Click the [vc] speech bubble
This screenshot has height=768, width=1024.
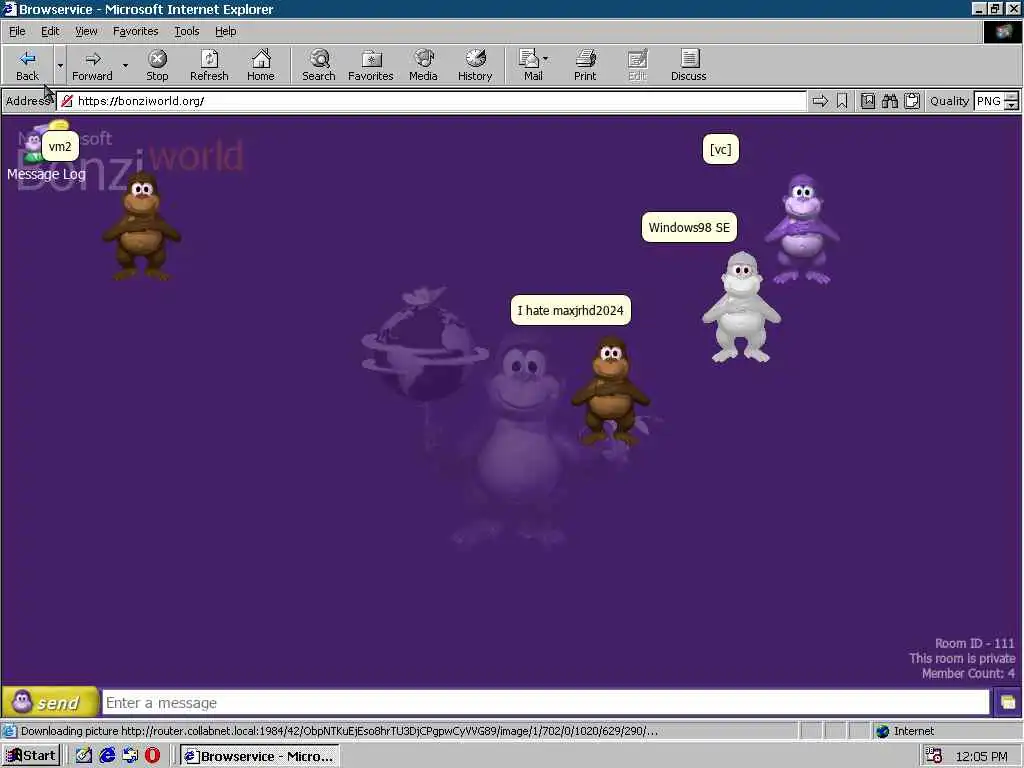point(720,150)
